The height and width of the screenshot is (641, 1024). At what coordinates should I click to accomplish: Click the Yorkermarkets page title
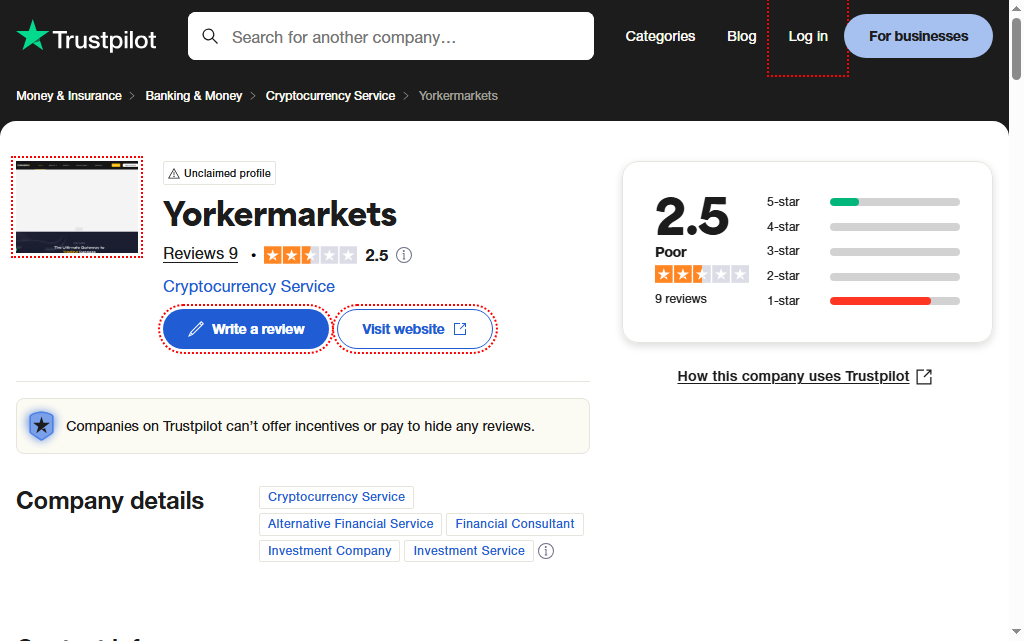280,214
